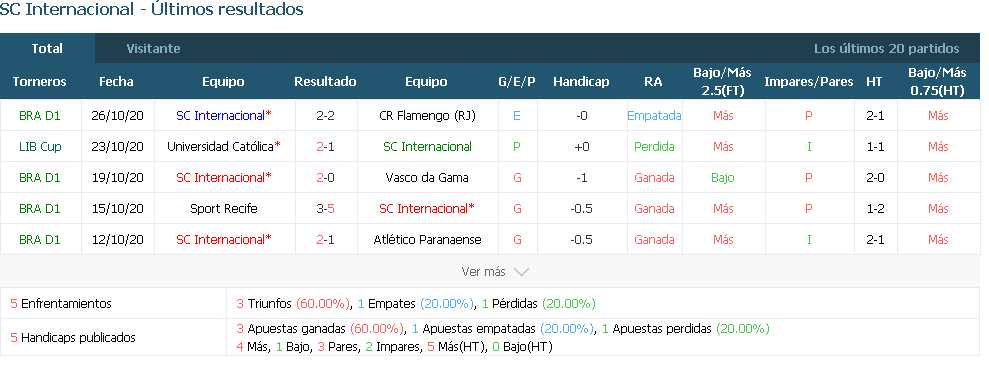The width and height of the screenshot is (989, 368).
Task: Click the Torneos column header
Action: (x=40, y=81)
